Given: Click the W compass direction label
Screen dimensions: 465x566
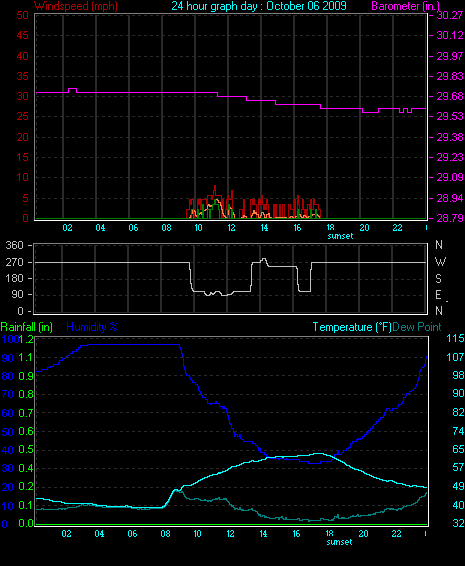Looking at the screenshot, I should point(440,261).
